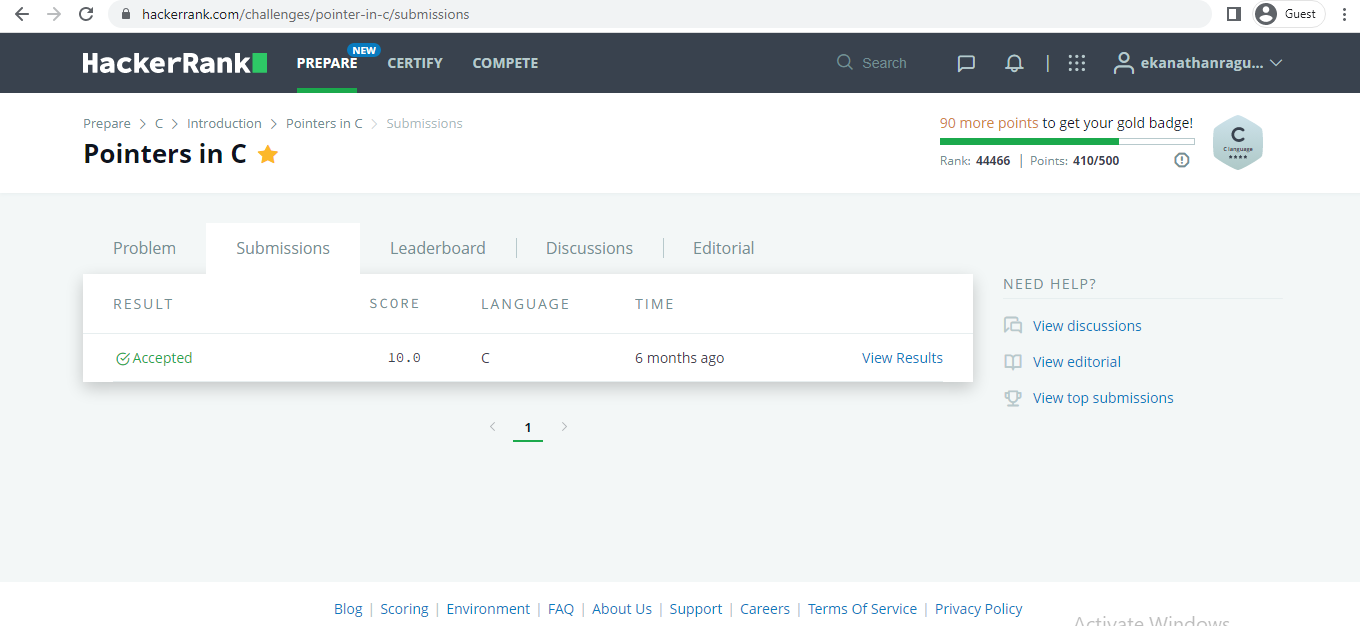This screenshot has width=1360, height=626.
Task: Click the View editorial link
Action: click(1077, 362)
